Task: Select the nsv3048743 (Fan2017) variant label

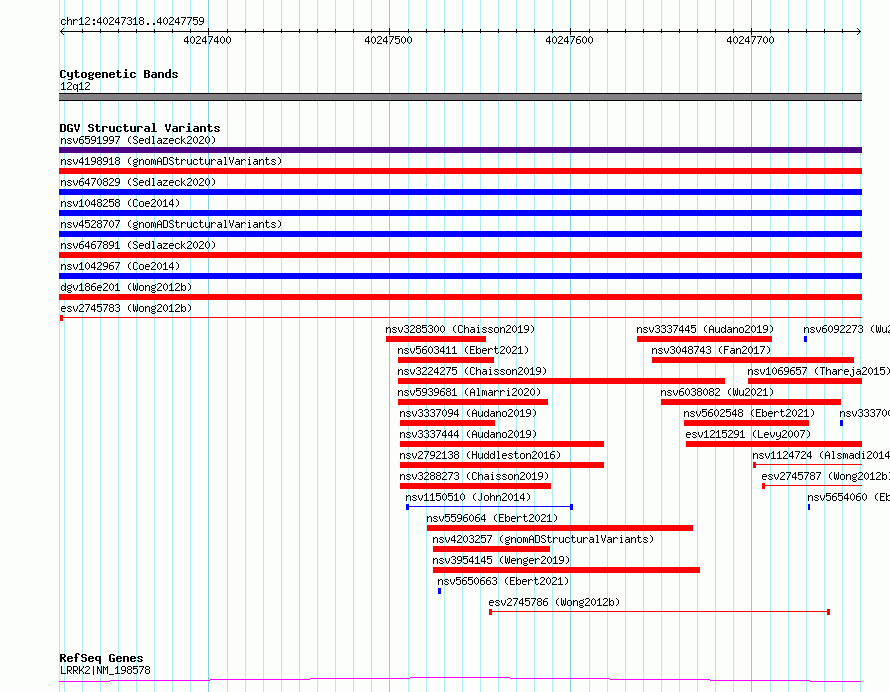Action: pos(710,350)
